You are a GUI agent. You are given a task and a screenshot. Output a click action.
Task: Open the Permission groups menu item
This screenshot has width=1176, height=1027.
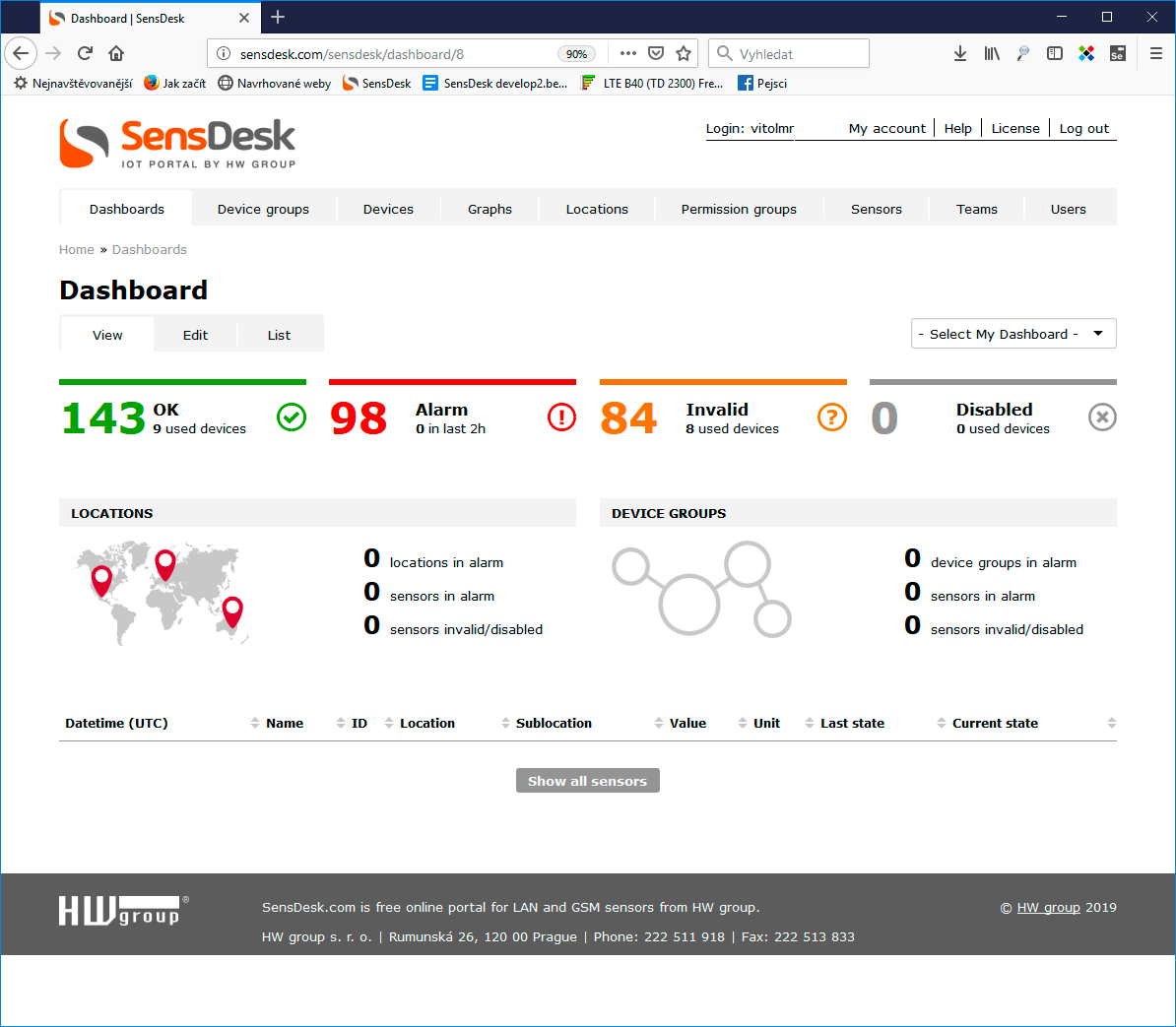tap(739, 209)
